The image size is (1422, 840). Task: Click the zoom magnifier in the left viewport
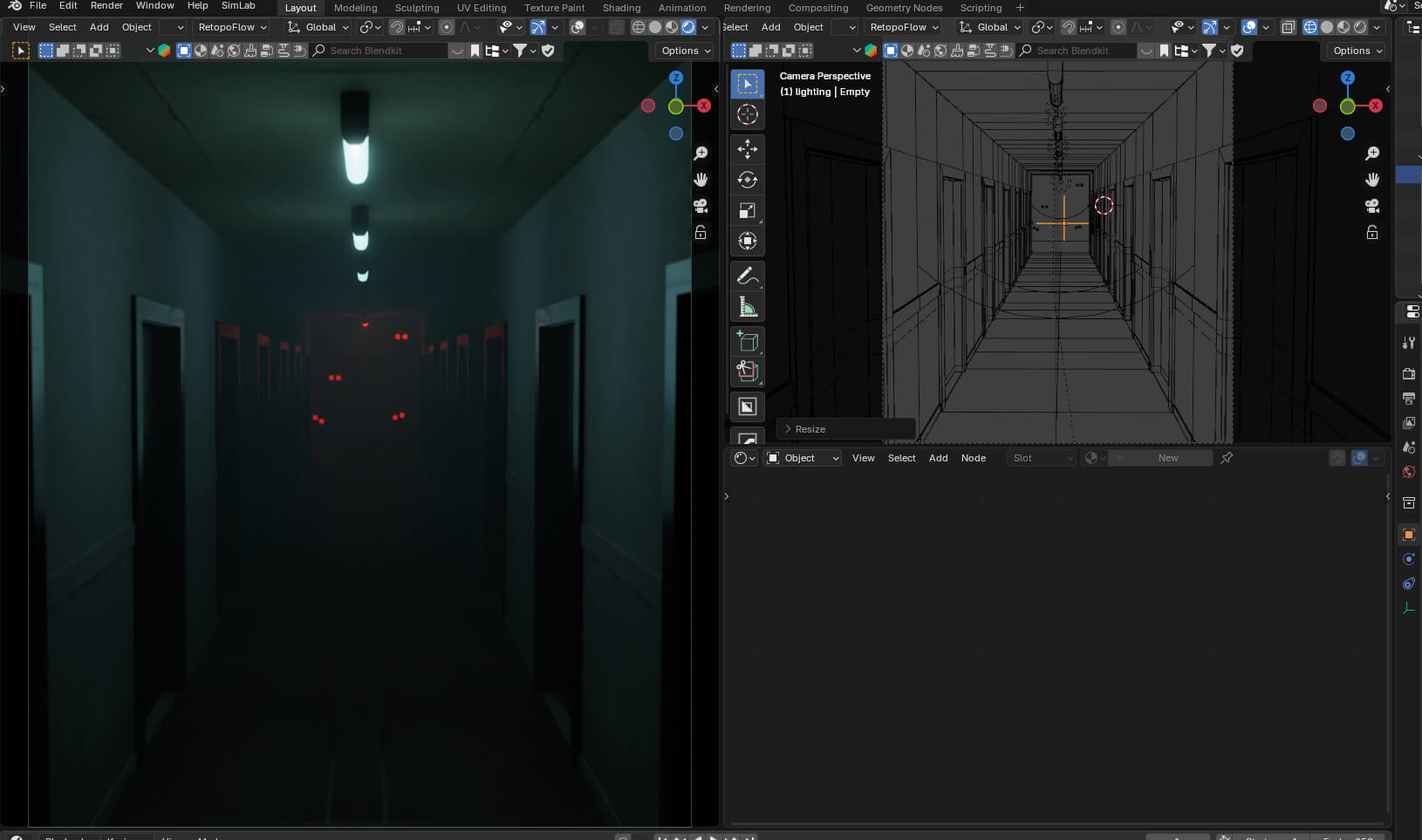(x=701, y=154)
